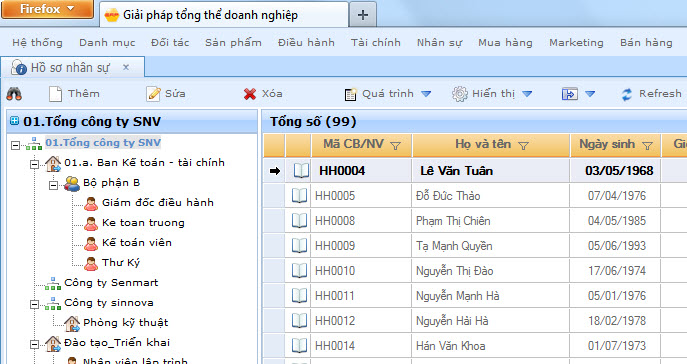Open the Bán hàng menu

click(646, 42)
